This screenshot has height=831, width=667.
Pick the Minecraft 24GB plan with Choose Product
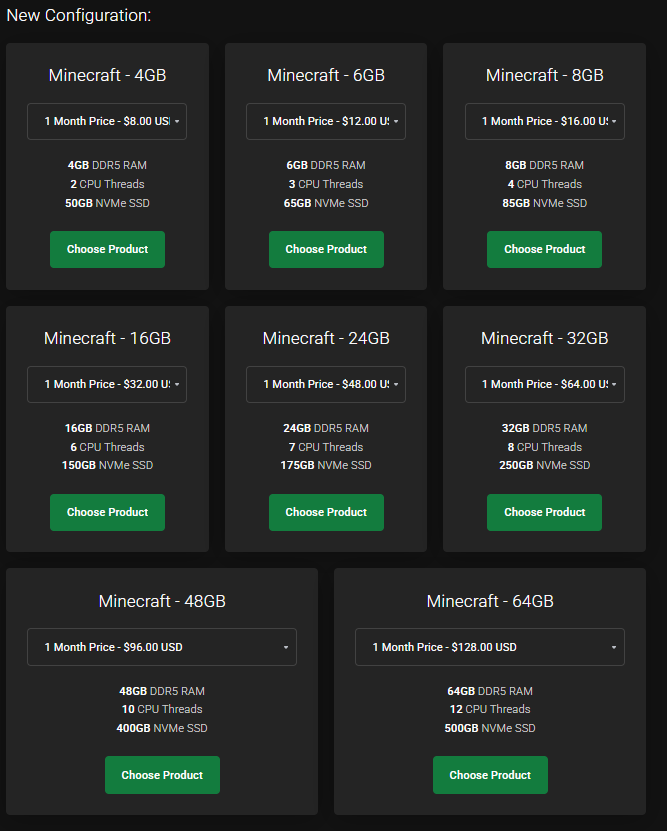[x=326, y=512]
